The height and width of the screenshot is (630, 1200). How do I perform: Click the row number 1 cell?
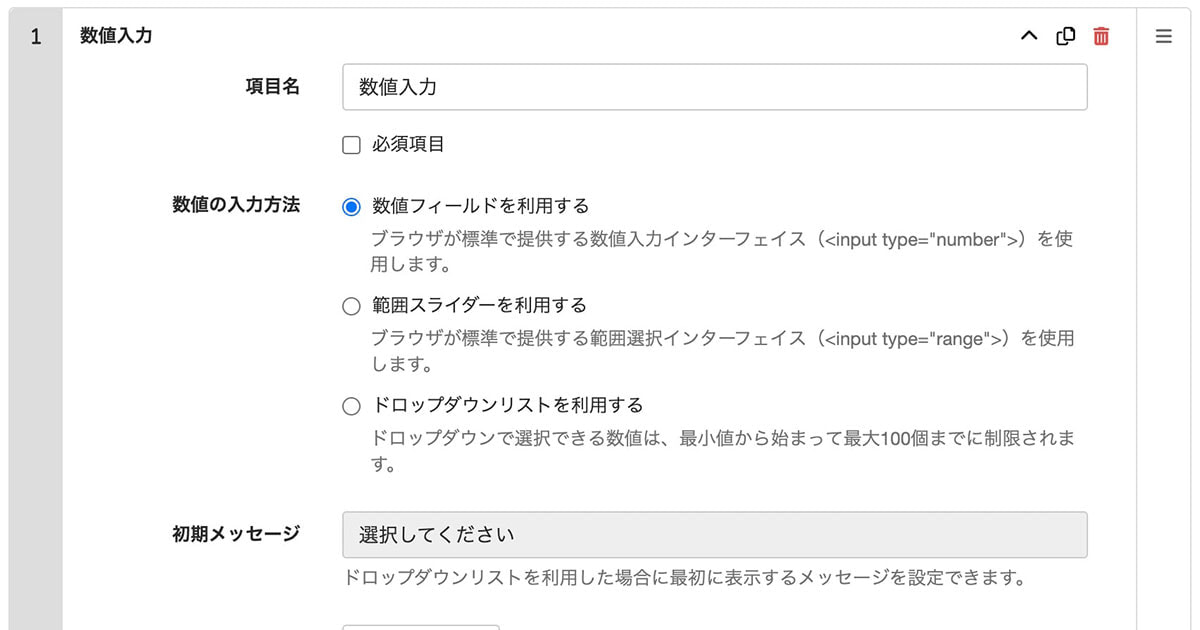coord(36,37)
